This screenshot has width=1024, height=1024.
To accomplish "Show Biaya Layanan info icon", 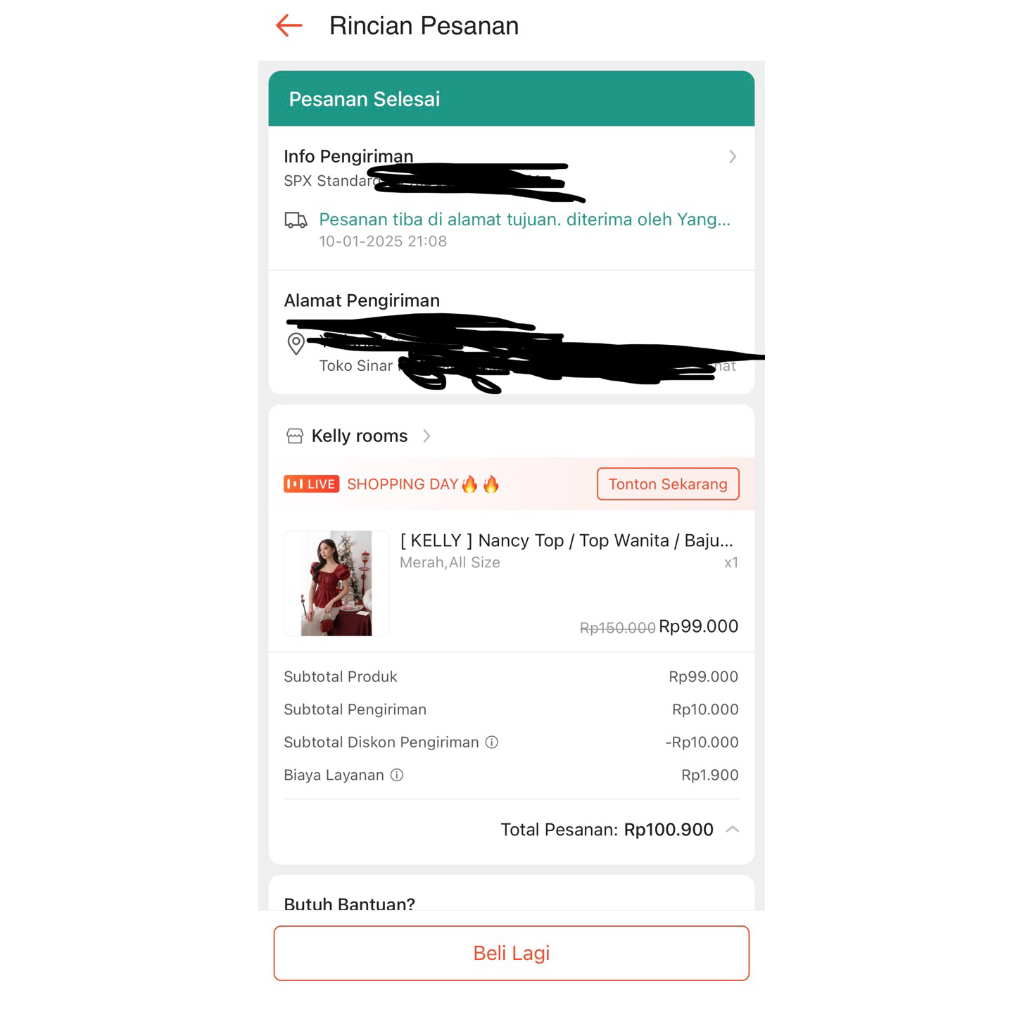I will [397, 775].
